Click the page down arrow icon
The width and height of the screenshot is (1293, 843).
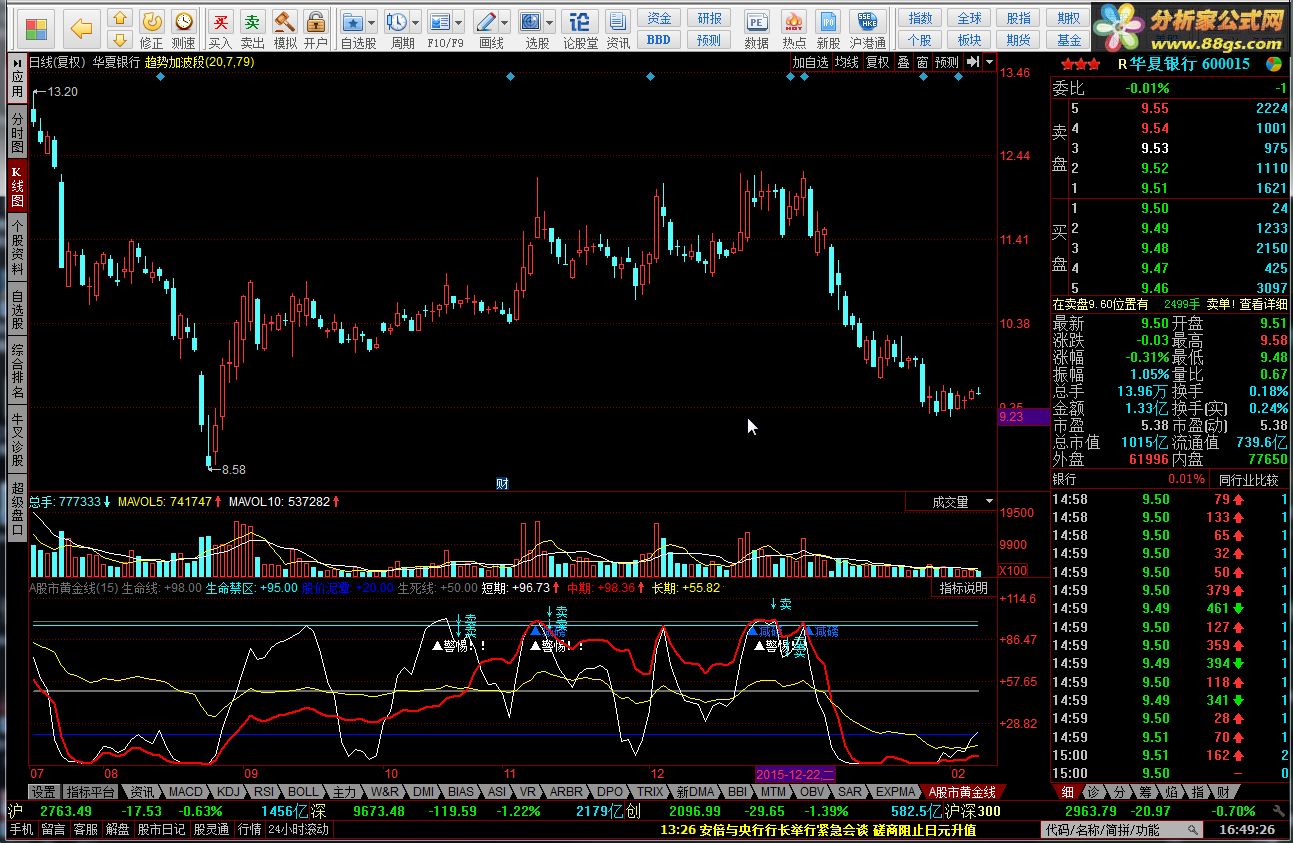pos(119,40)
